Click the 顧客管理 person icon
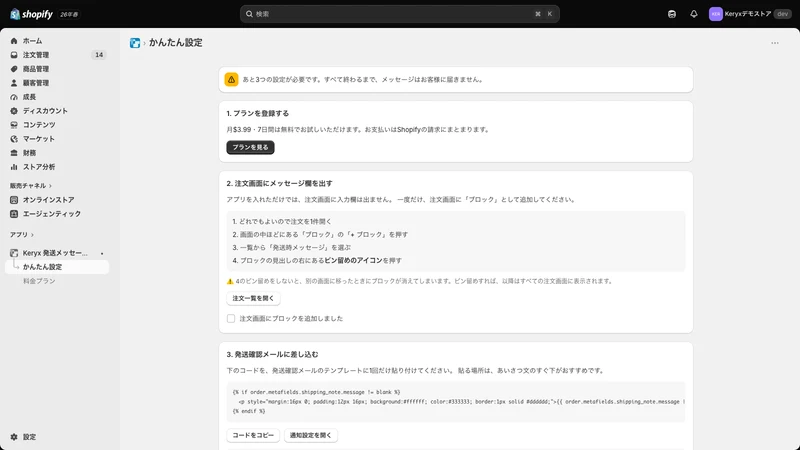Screen dimensions: 800x450 tap(14, 83)
